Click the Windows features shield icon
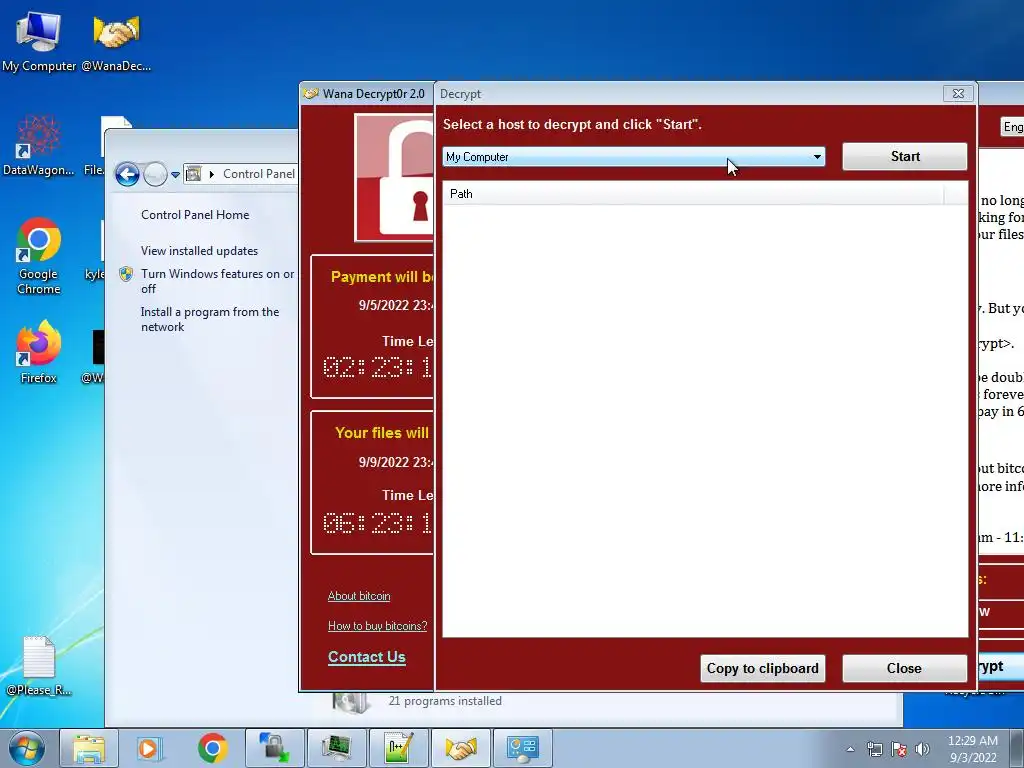This screenshot has height=768, width=1024. (126, 274)
